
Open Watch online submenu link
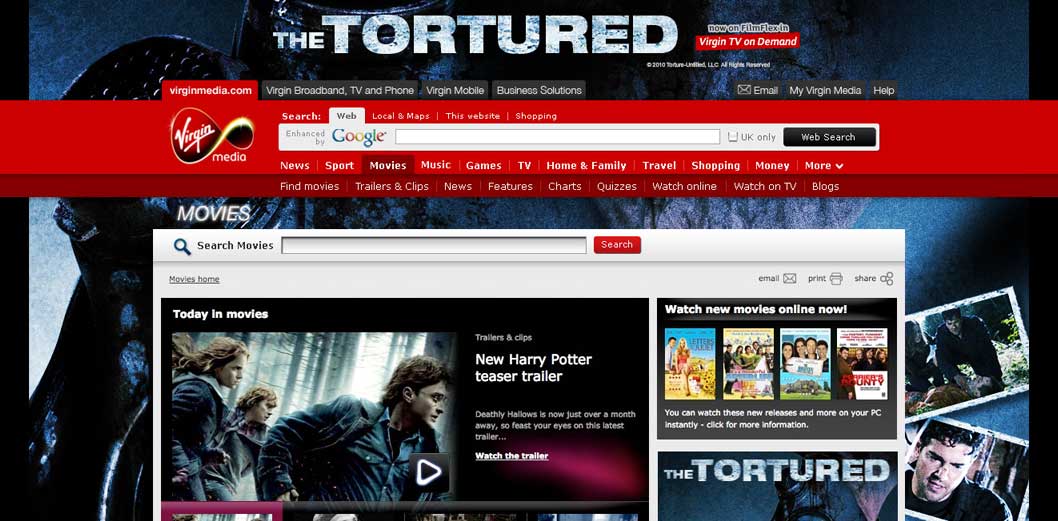tap(685, 186)
